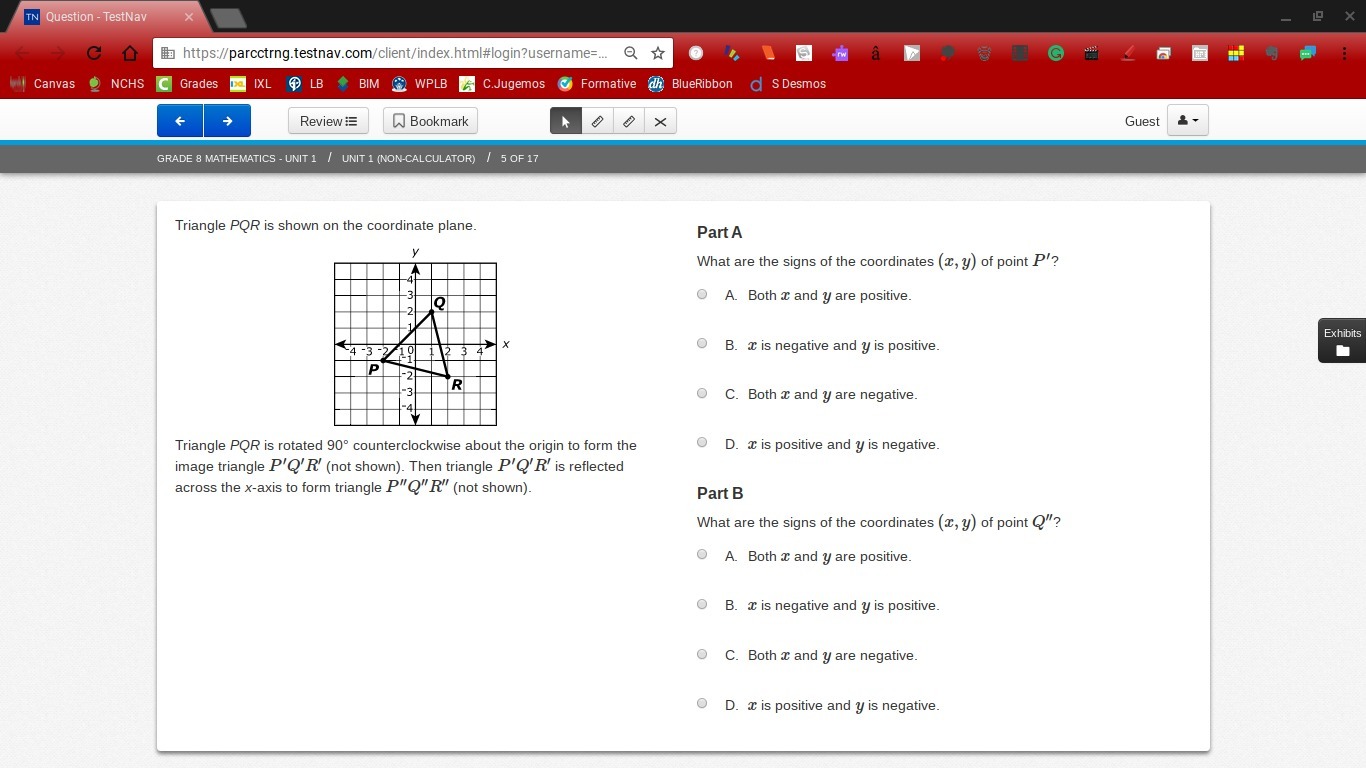This screenshot has width=1366, height=768.
Task: Advance to the next test question
Action: [227, 121]
